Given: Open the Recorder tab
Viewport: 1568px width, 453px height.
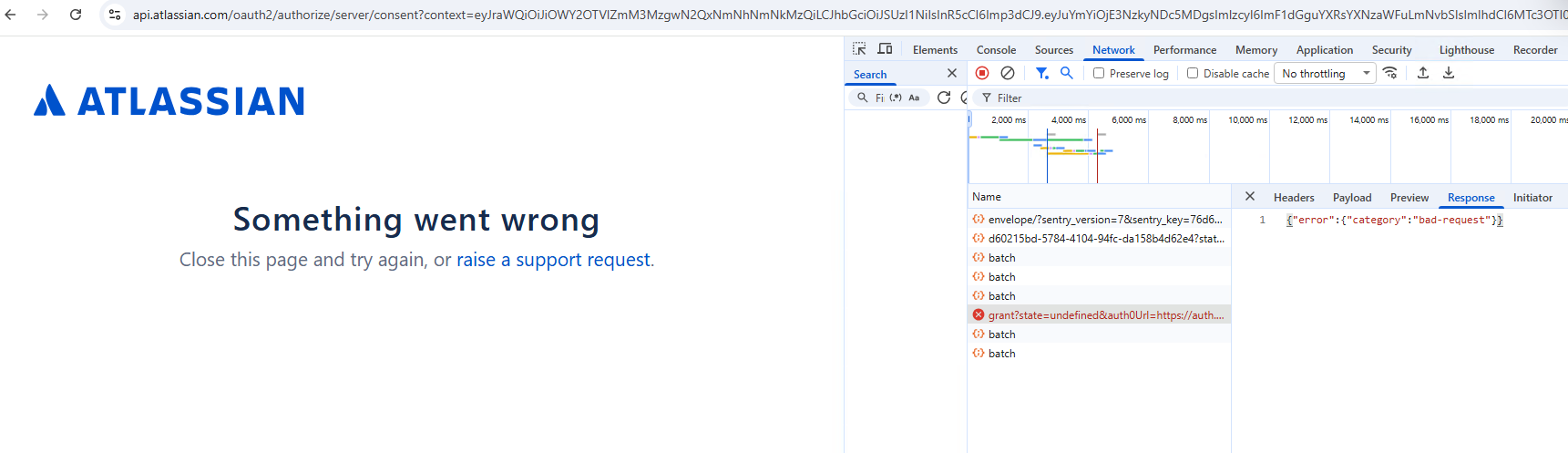Looking at the screenshot, I should pos(1535,50).
